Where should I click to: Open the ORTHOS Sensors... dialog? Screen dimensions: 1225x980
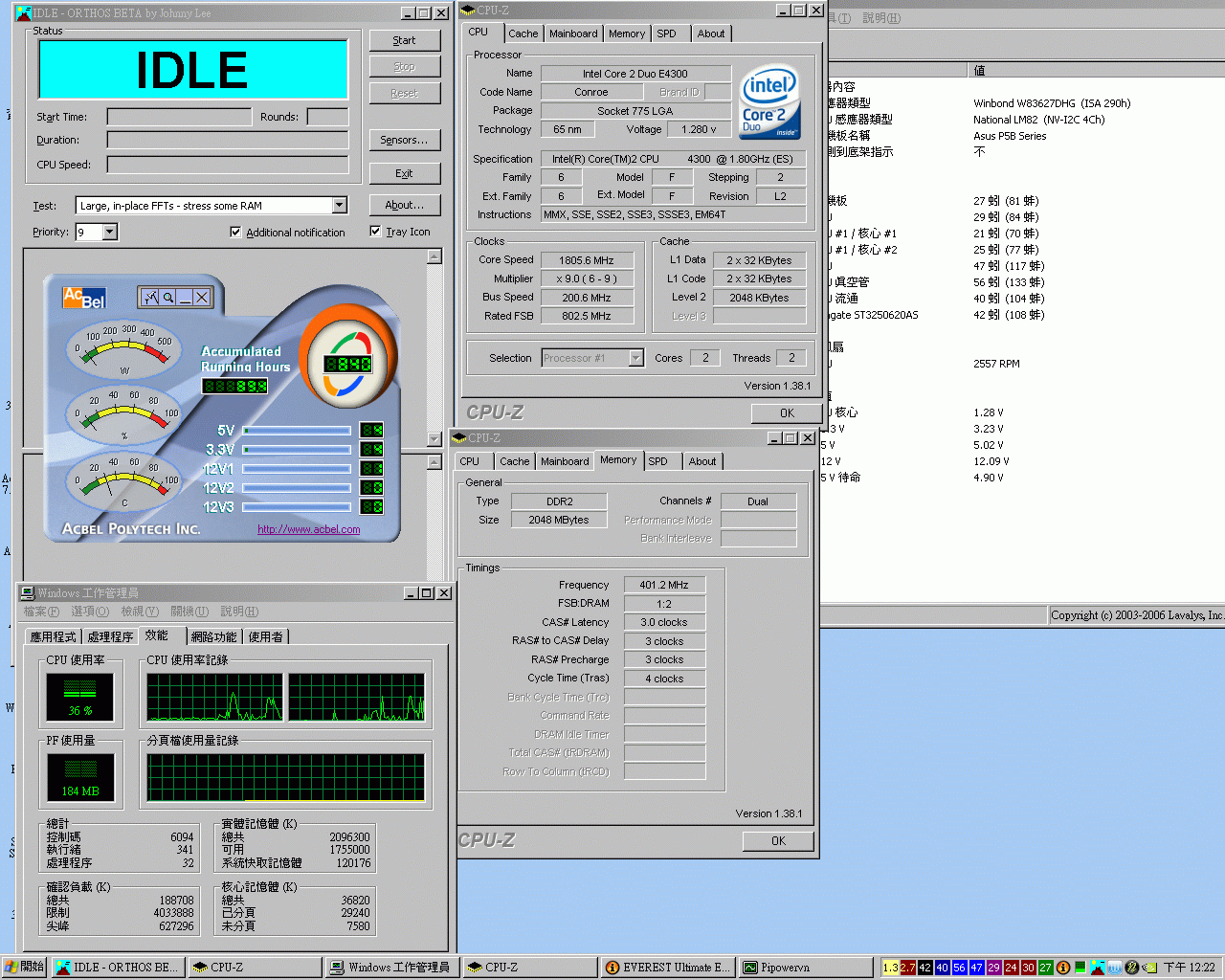coord(405,140)
